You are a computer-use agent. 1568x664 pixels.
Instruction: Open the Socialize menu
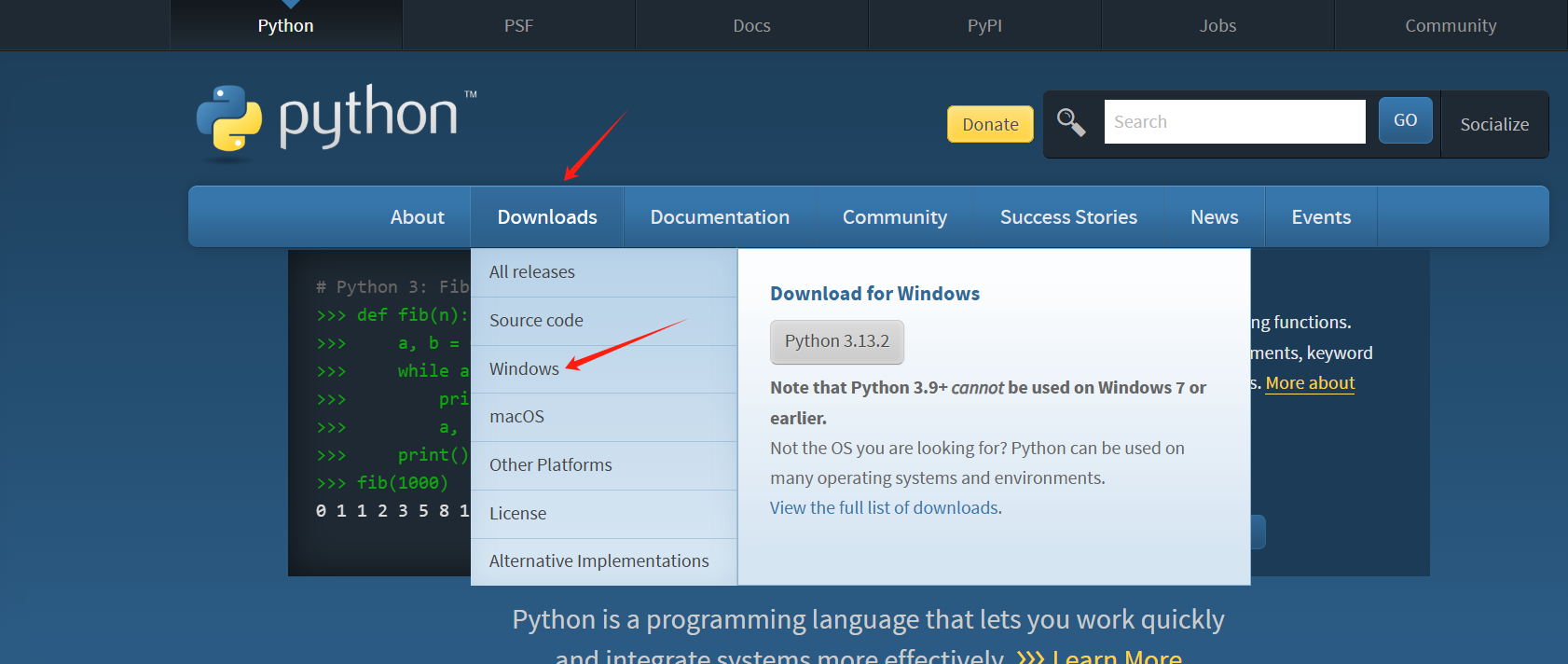click(x=1494, y=124)
